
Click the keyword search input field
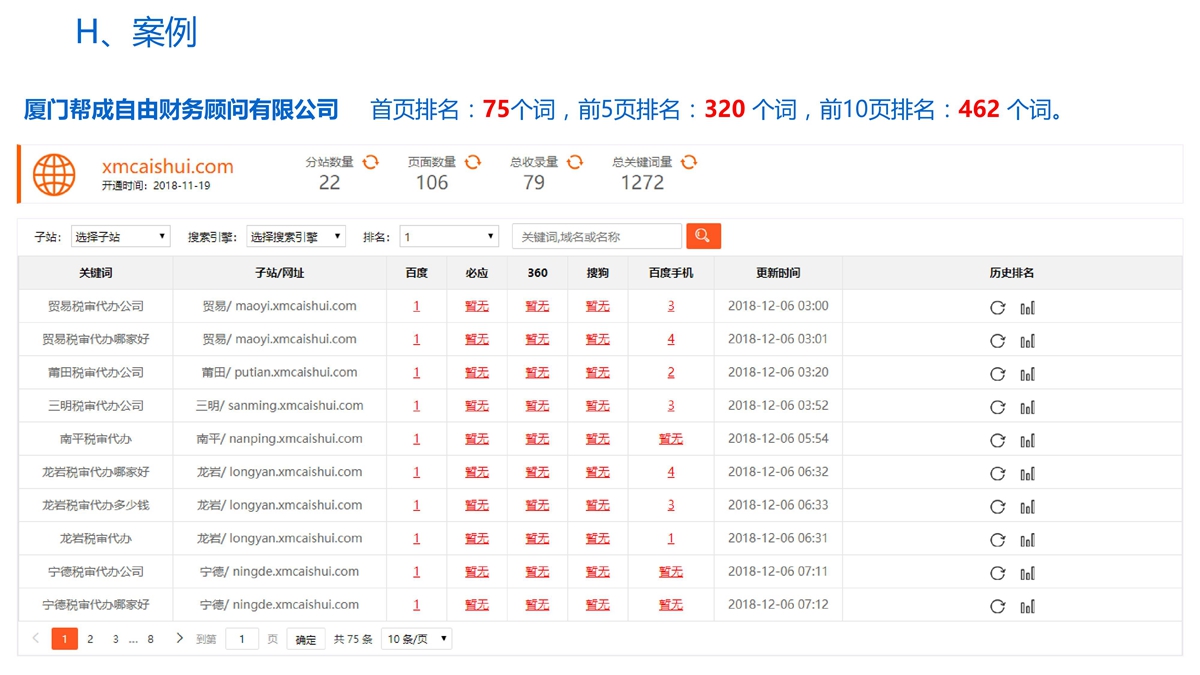pyautogui.click(x=597, y=237)
